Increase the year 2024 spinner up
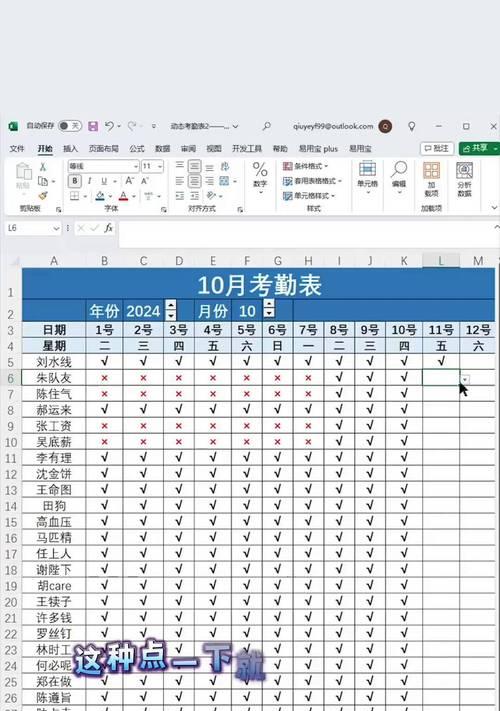 [x=171, y=305]
